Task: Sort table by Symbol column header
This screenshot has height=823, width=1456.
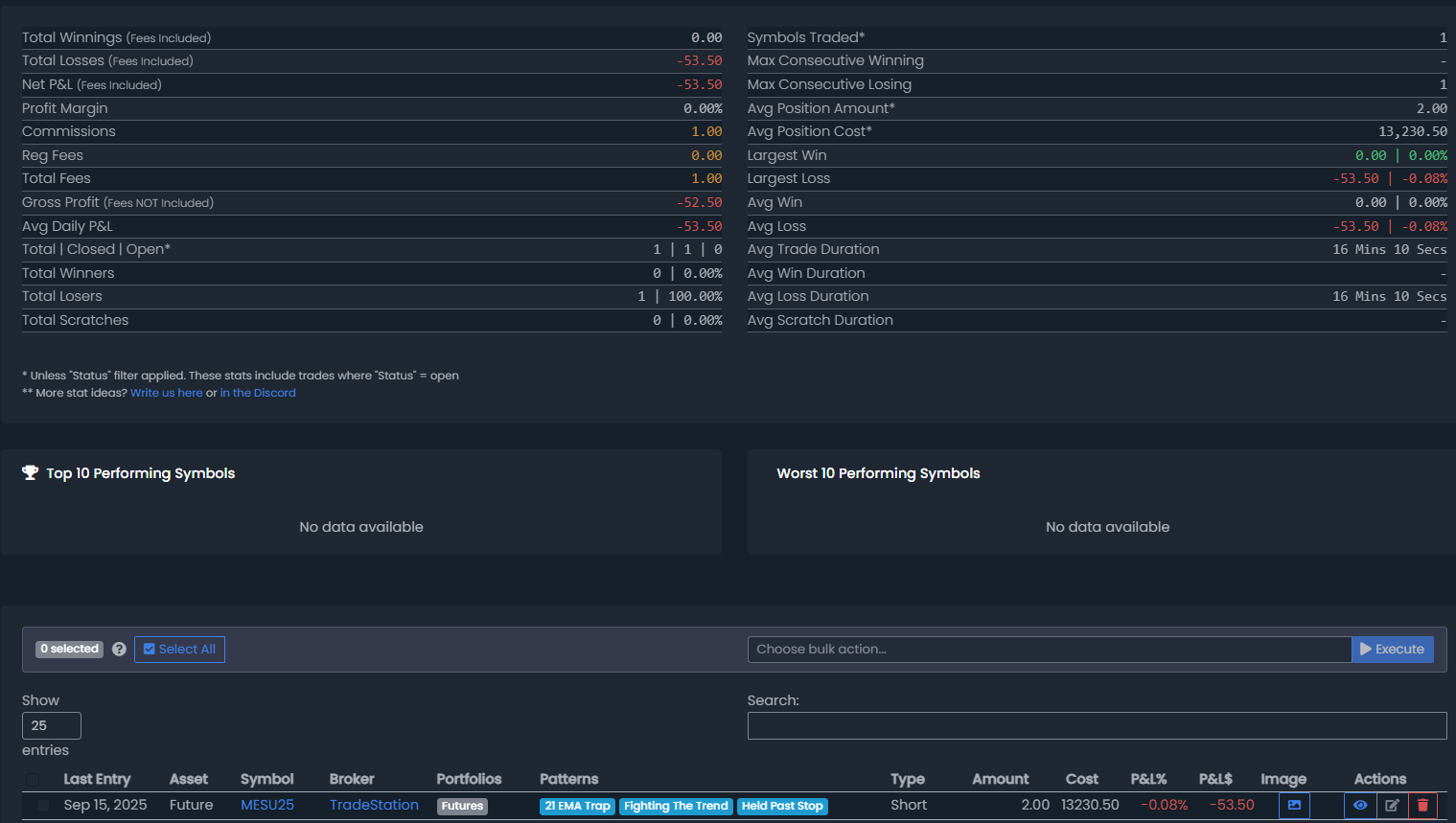Action: click(266, 779)
